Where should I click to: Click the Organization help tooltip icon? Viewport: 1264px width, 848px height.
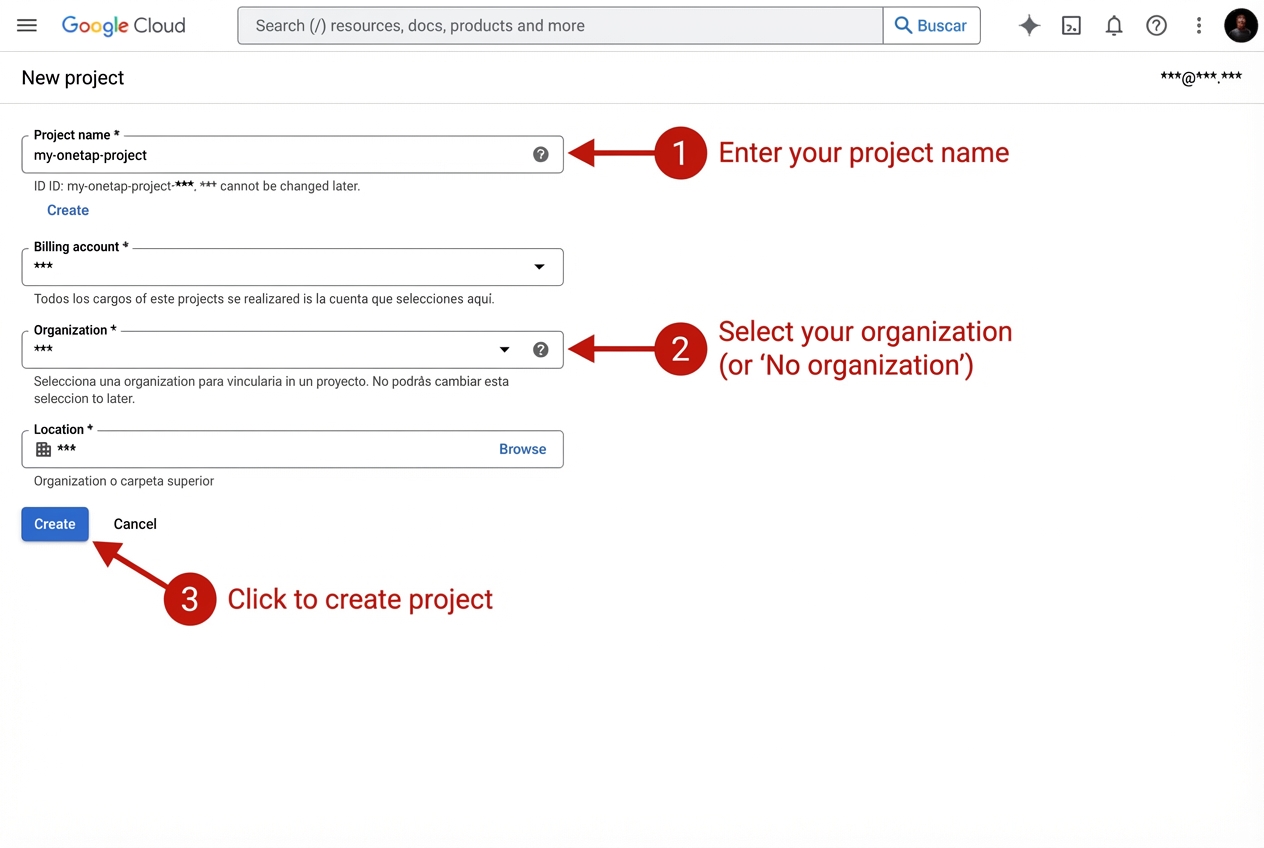click(x=540, y=349)
